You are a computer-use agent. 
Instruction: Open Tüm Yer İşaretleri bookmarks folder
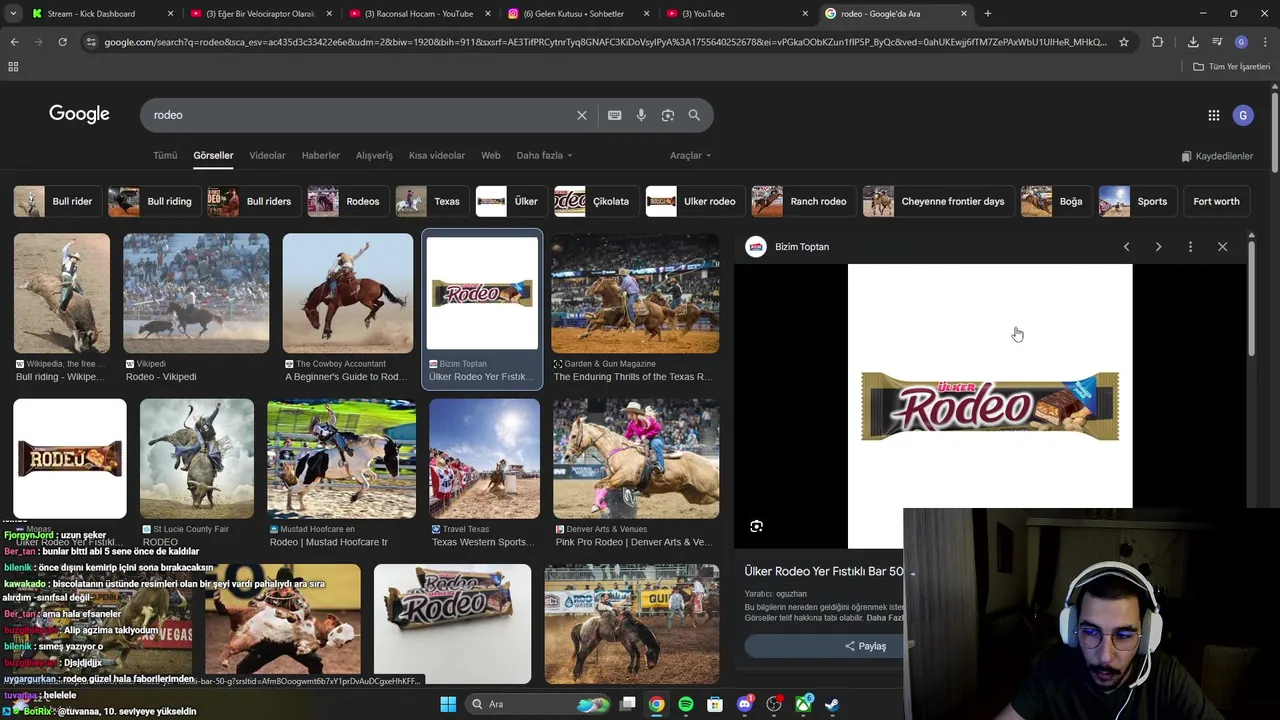(1232, 67)
